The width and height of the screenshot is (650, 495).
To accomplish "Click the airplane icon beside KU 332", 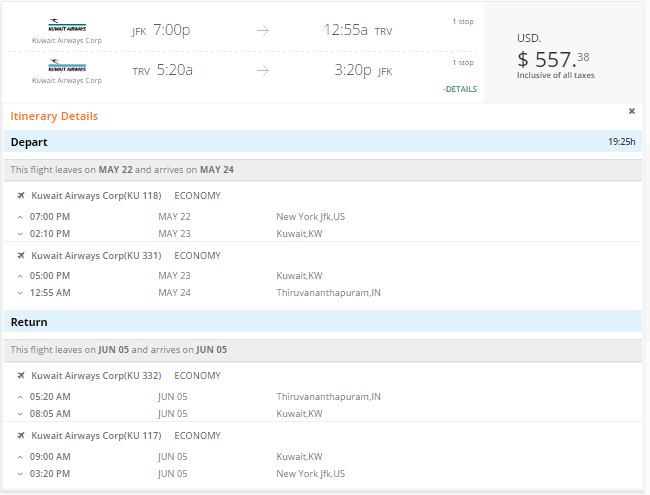I will click(x=21, y=376).
